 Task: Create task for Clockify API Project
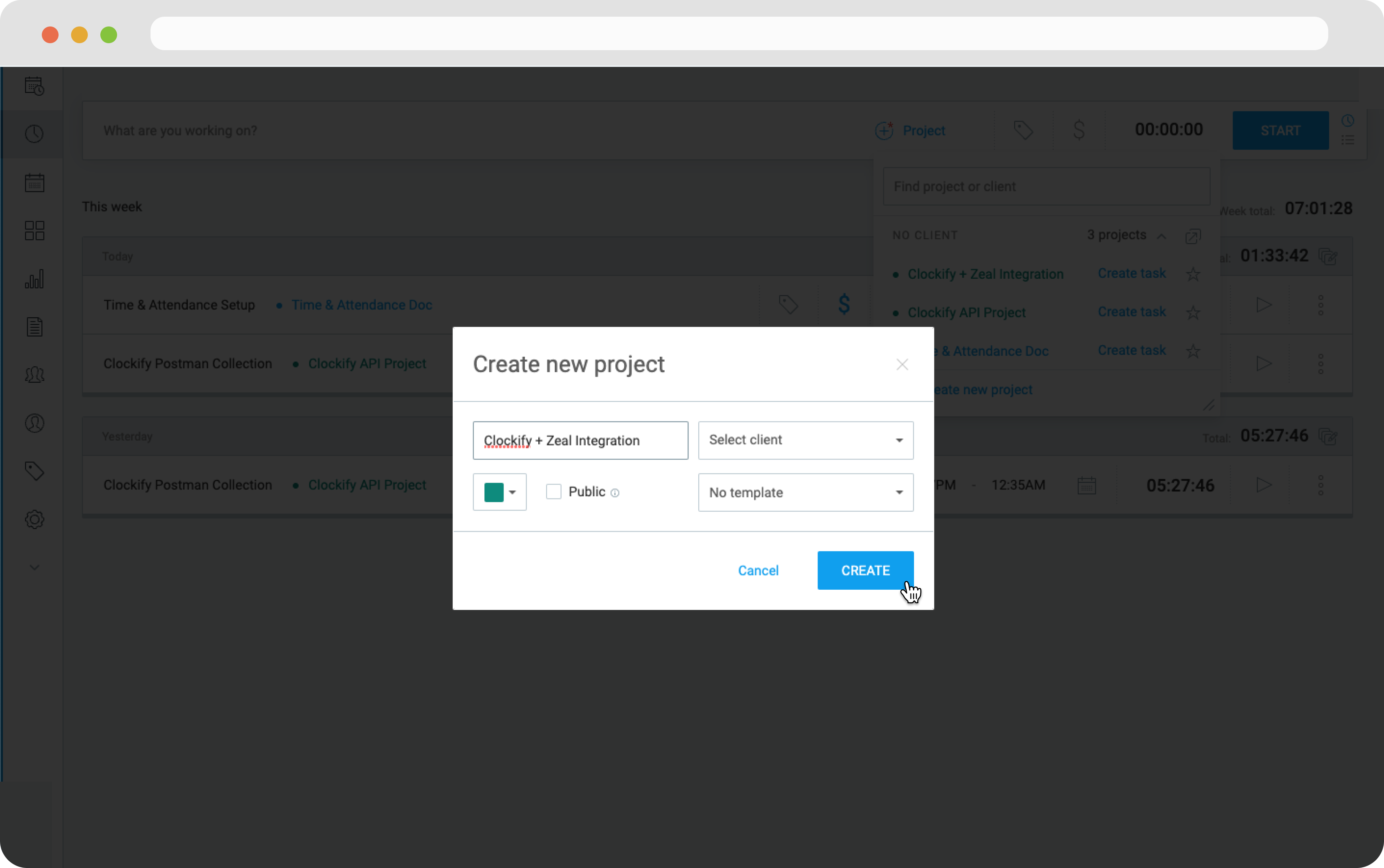click(x=1131, y=312)
